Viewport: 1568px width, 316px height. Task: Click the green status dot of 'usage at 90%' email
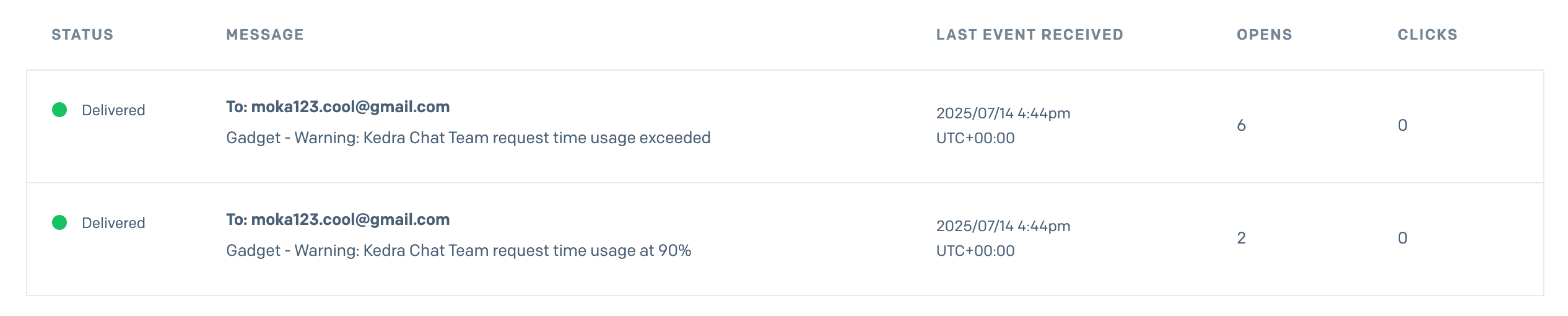pos(59,222)
